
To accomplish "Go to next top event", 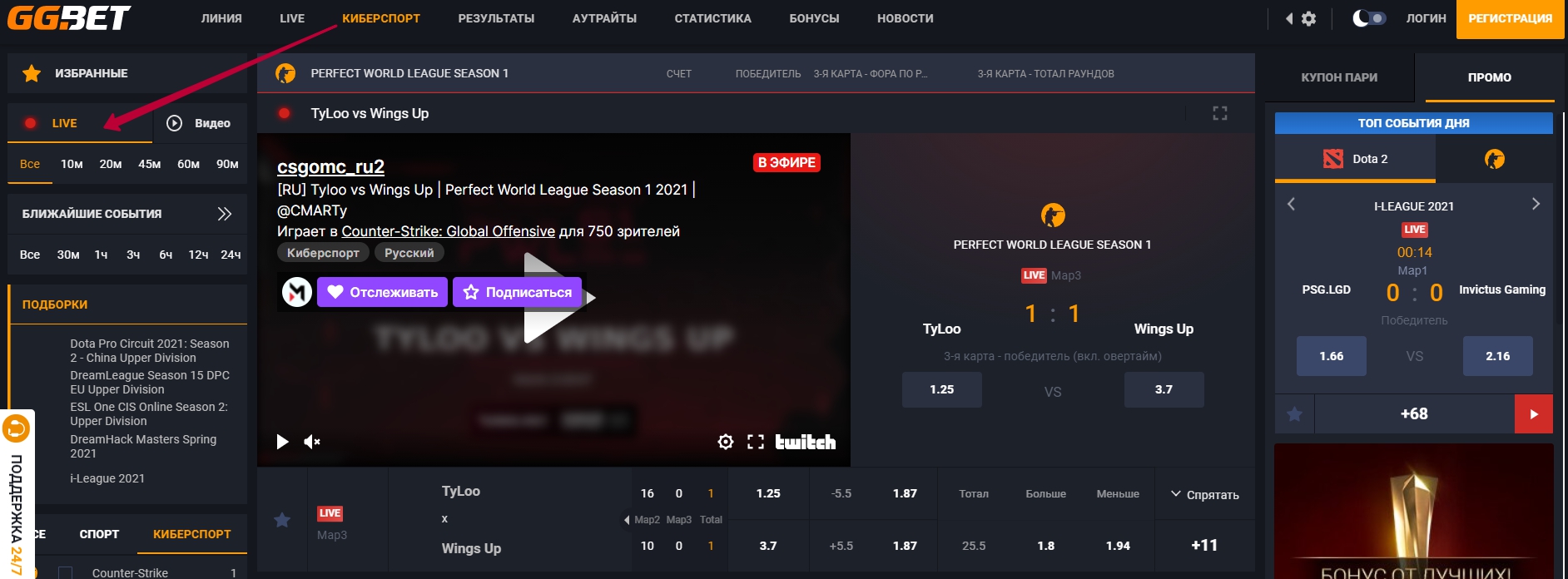I will pyautogui.click(x=1536, y=204).
